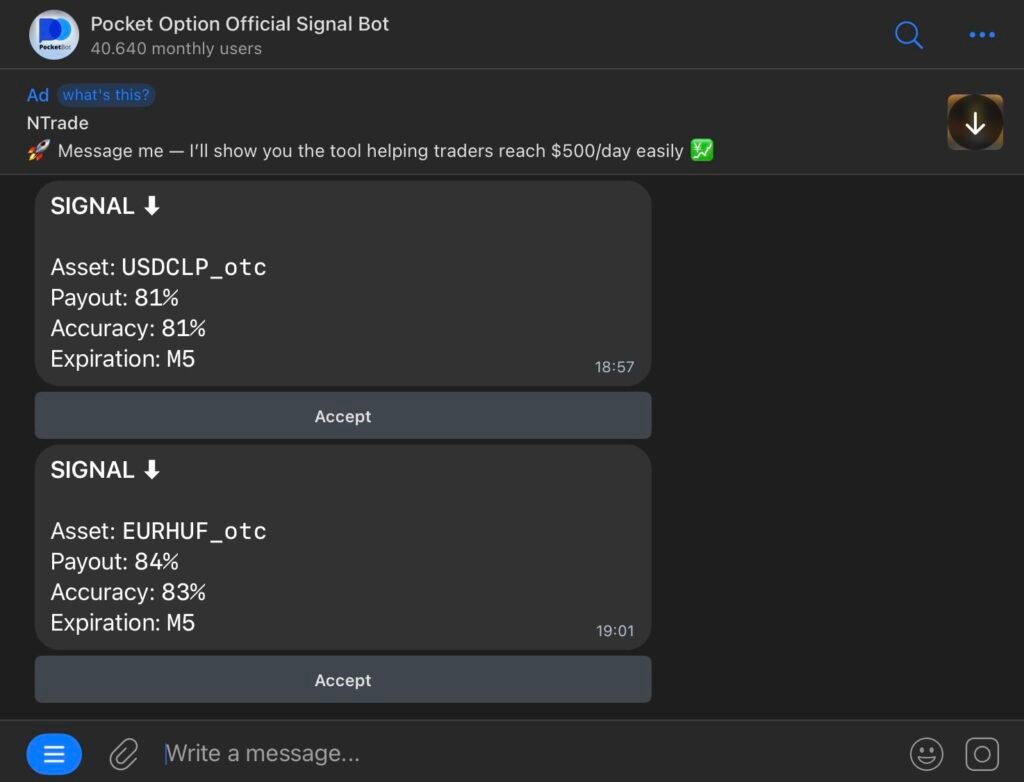Click the paperclip attachment icon

pyautogui.click(x=122, y=753)
